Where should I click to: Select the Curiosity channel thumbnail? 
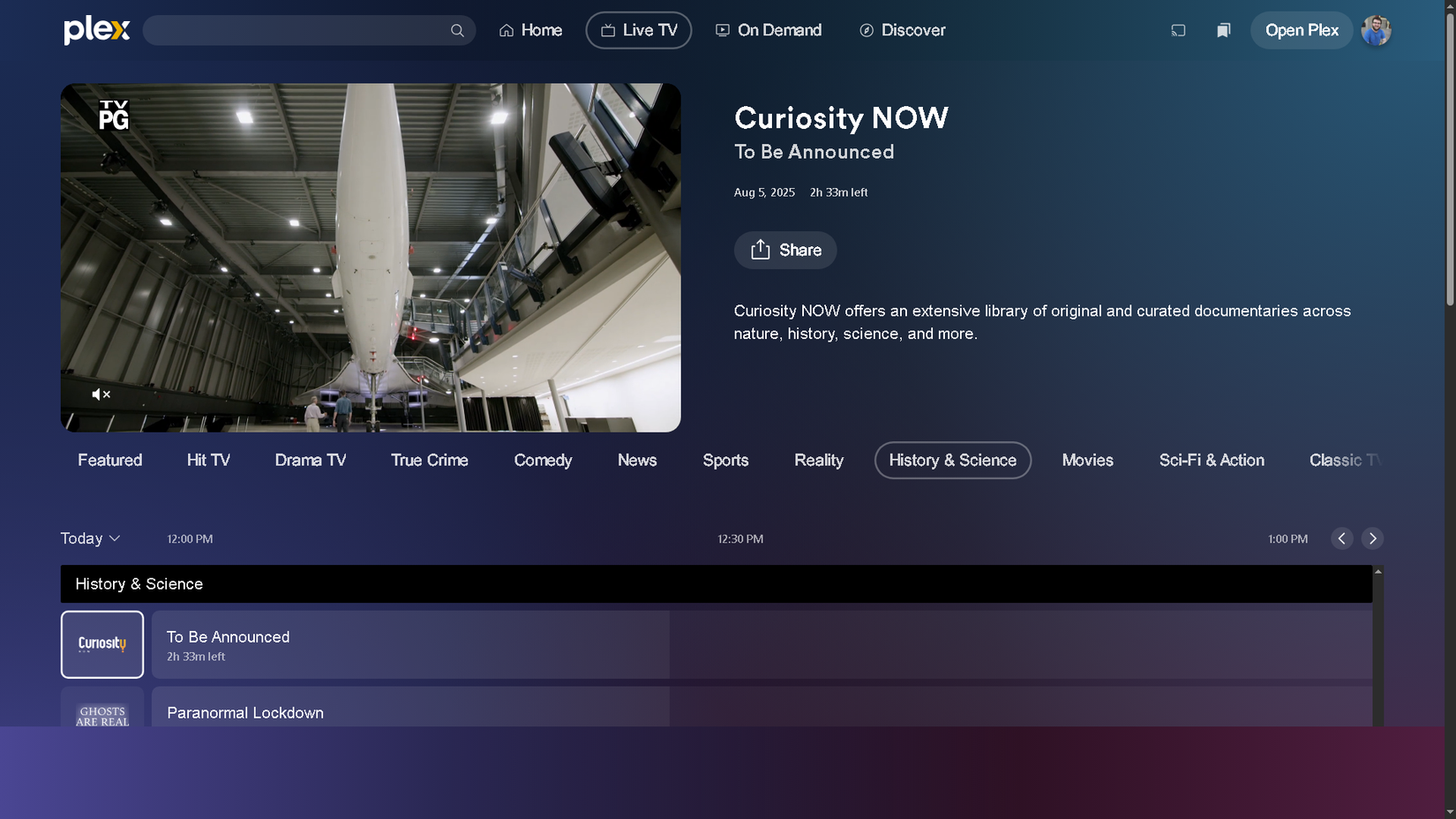[x=101, y=644]
